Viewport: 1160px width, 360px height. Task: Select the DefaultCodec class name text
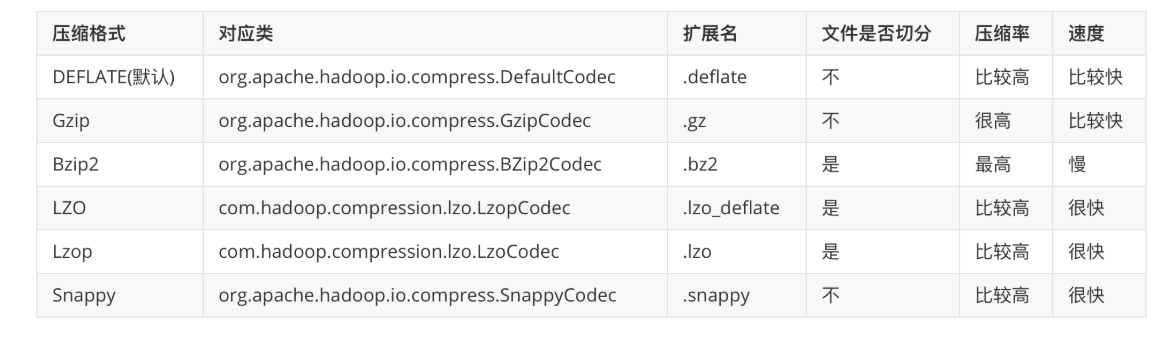417,77
